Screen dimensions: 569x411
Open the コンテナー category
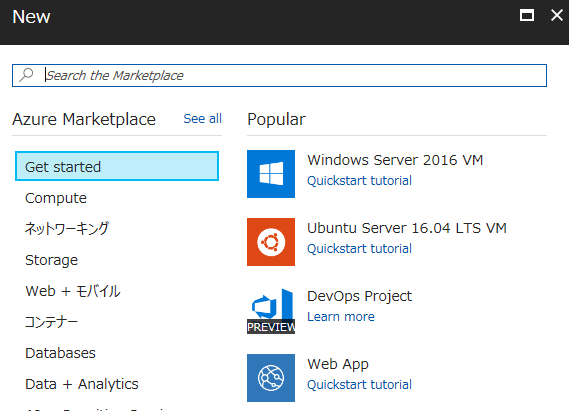point(51,322)
